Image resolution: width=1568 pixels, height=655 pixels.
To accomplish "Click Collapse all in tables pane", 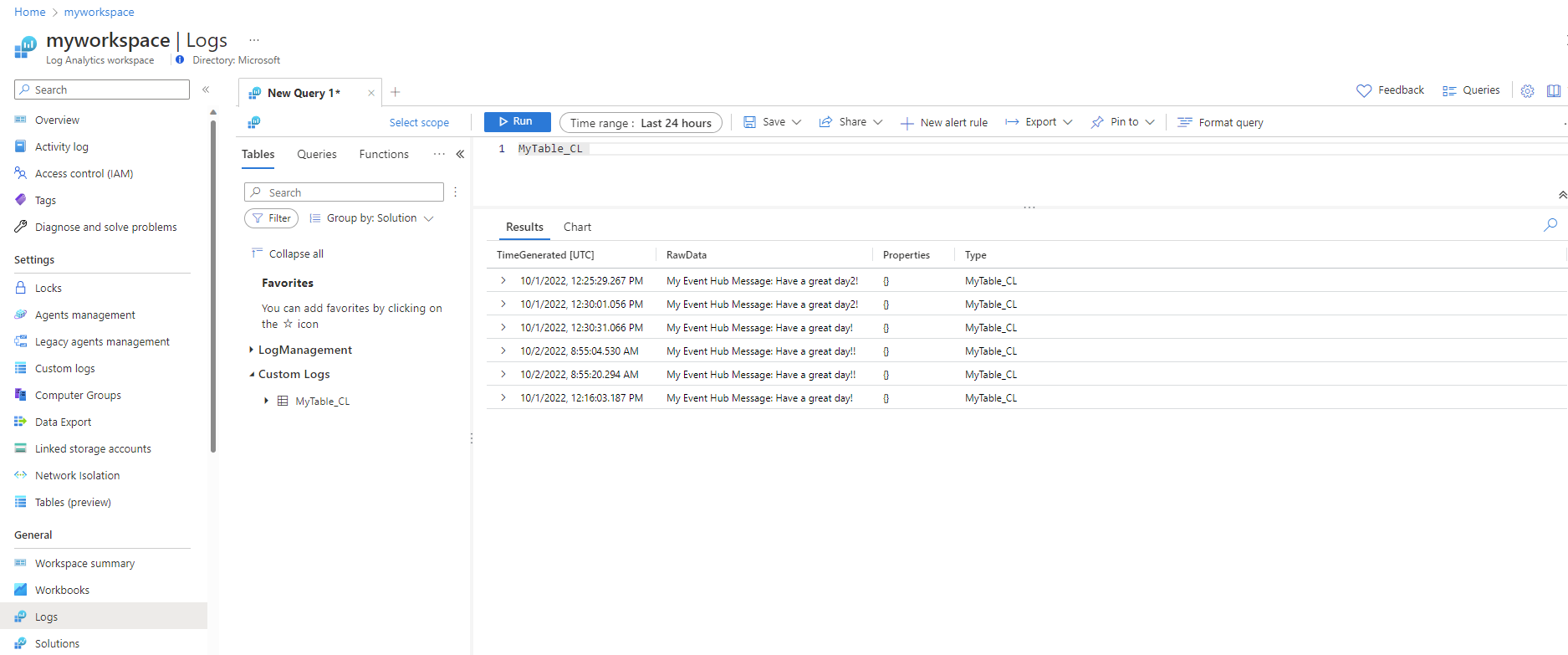I will 288,253.
